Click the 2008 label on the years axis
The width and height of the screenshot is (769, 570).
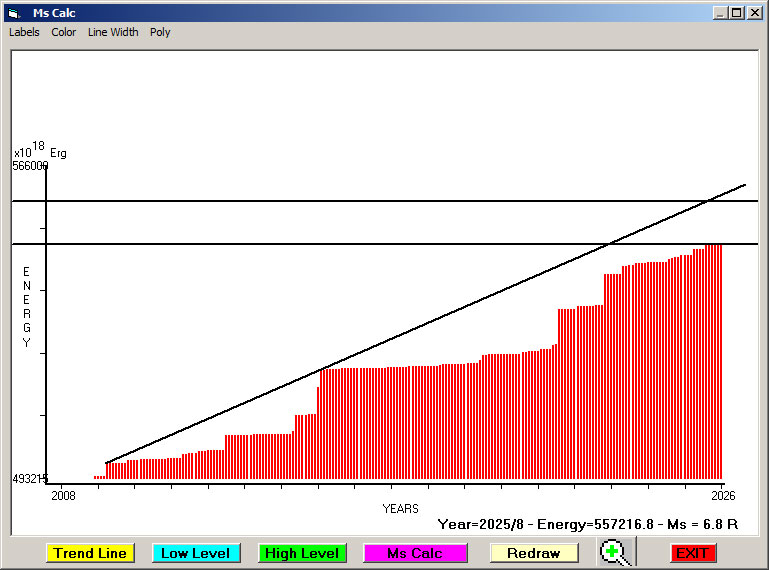(x=63, y=495)
